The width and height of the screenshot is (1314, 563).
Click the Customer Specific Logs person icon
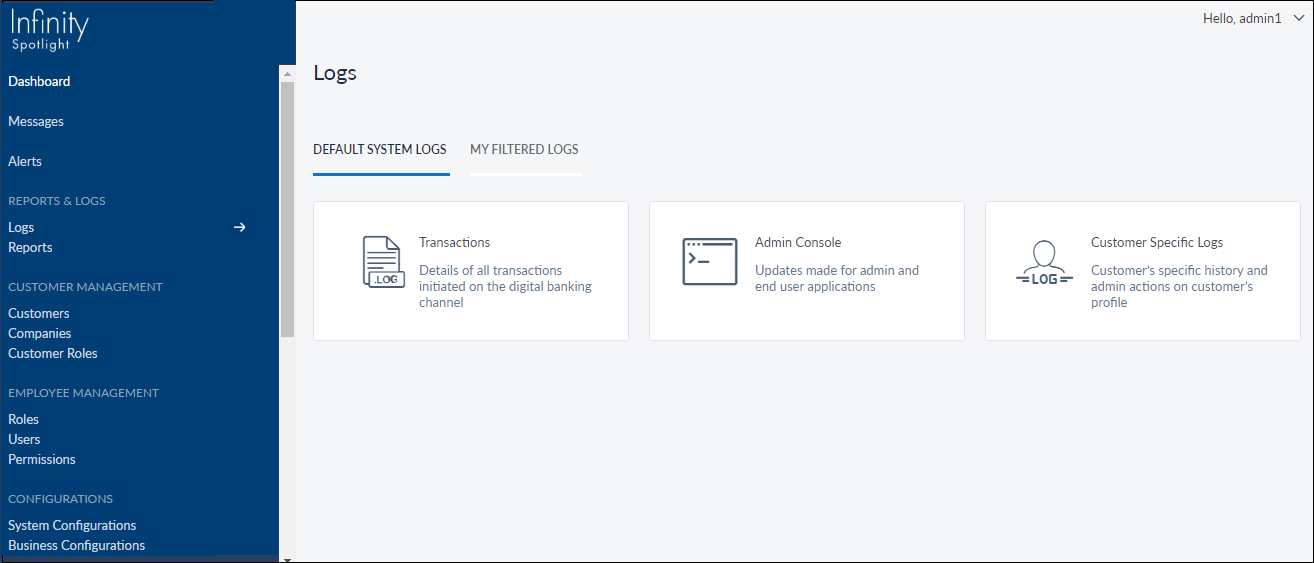(1044, 263)
